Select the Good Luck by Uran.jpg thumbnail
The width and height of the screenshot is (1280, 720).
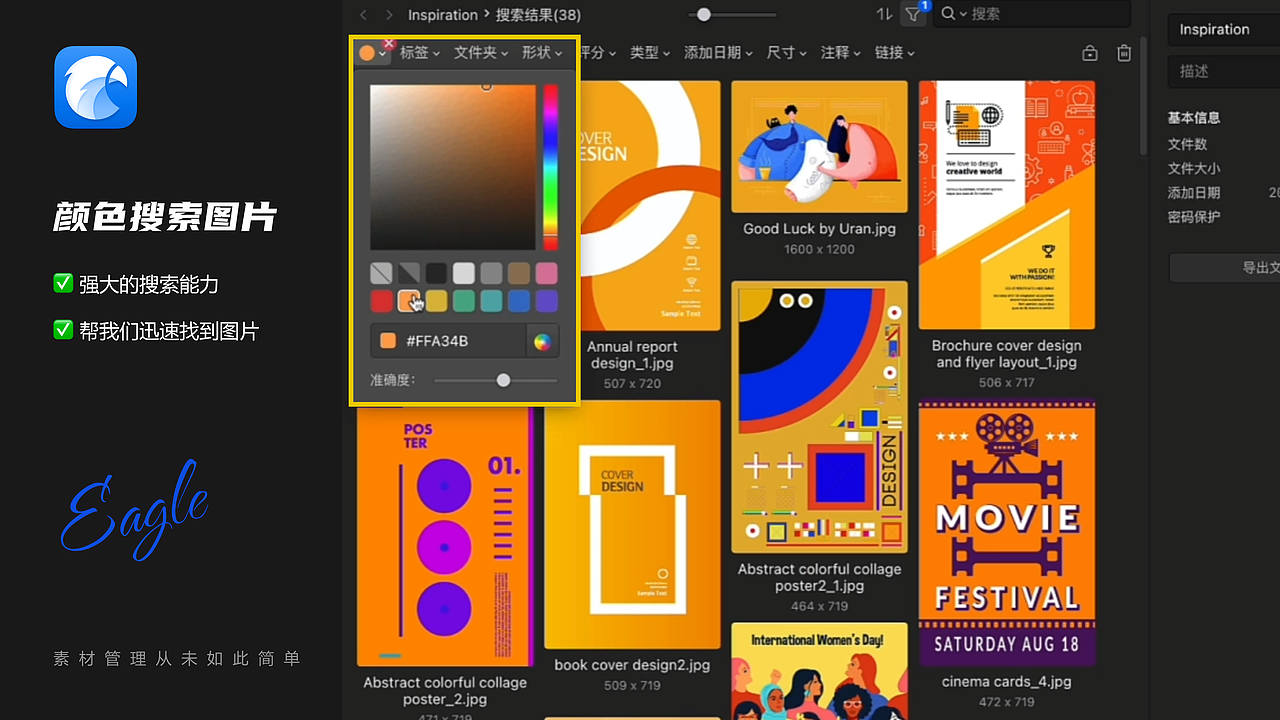(x=819, y=146)
